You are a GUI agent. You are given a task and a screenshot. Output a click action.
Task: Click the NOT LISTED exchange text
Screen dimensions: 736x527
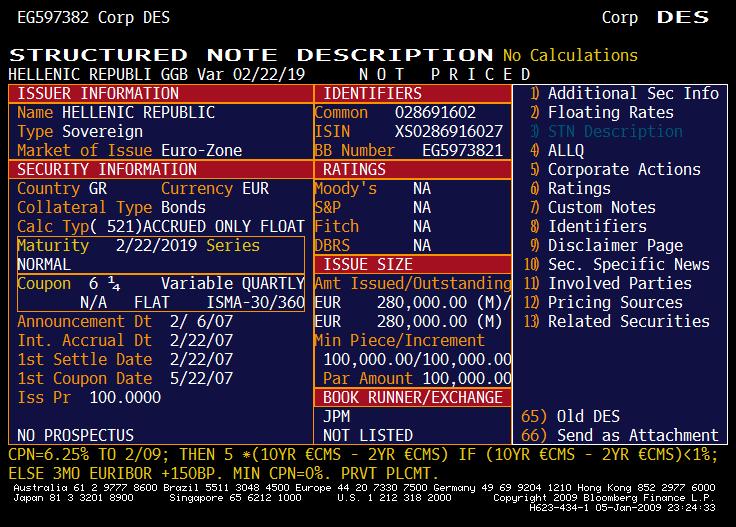tap(368, 435)
